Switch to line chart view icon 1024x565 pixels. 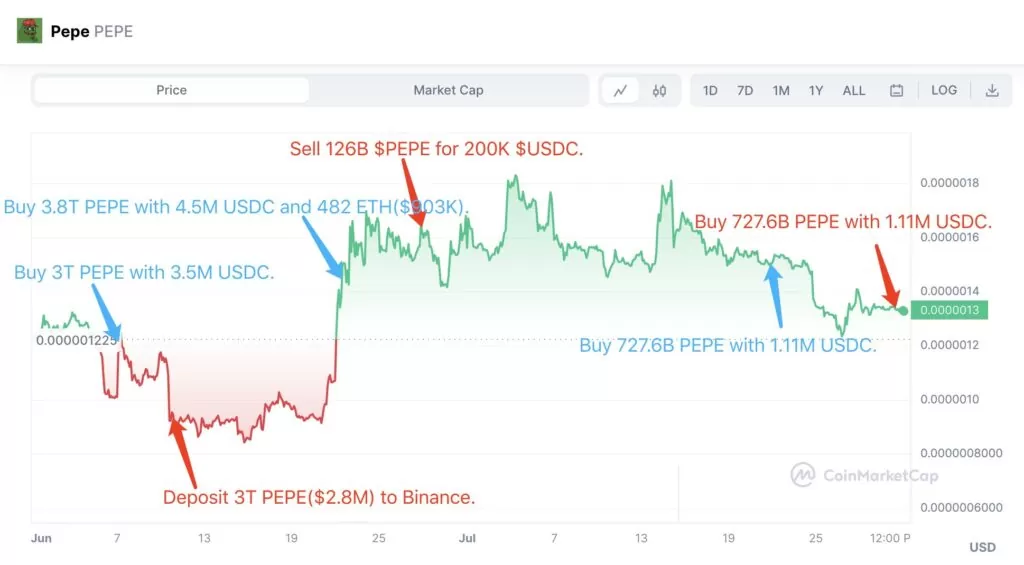620,90
